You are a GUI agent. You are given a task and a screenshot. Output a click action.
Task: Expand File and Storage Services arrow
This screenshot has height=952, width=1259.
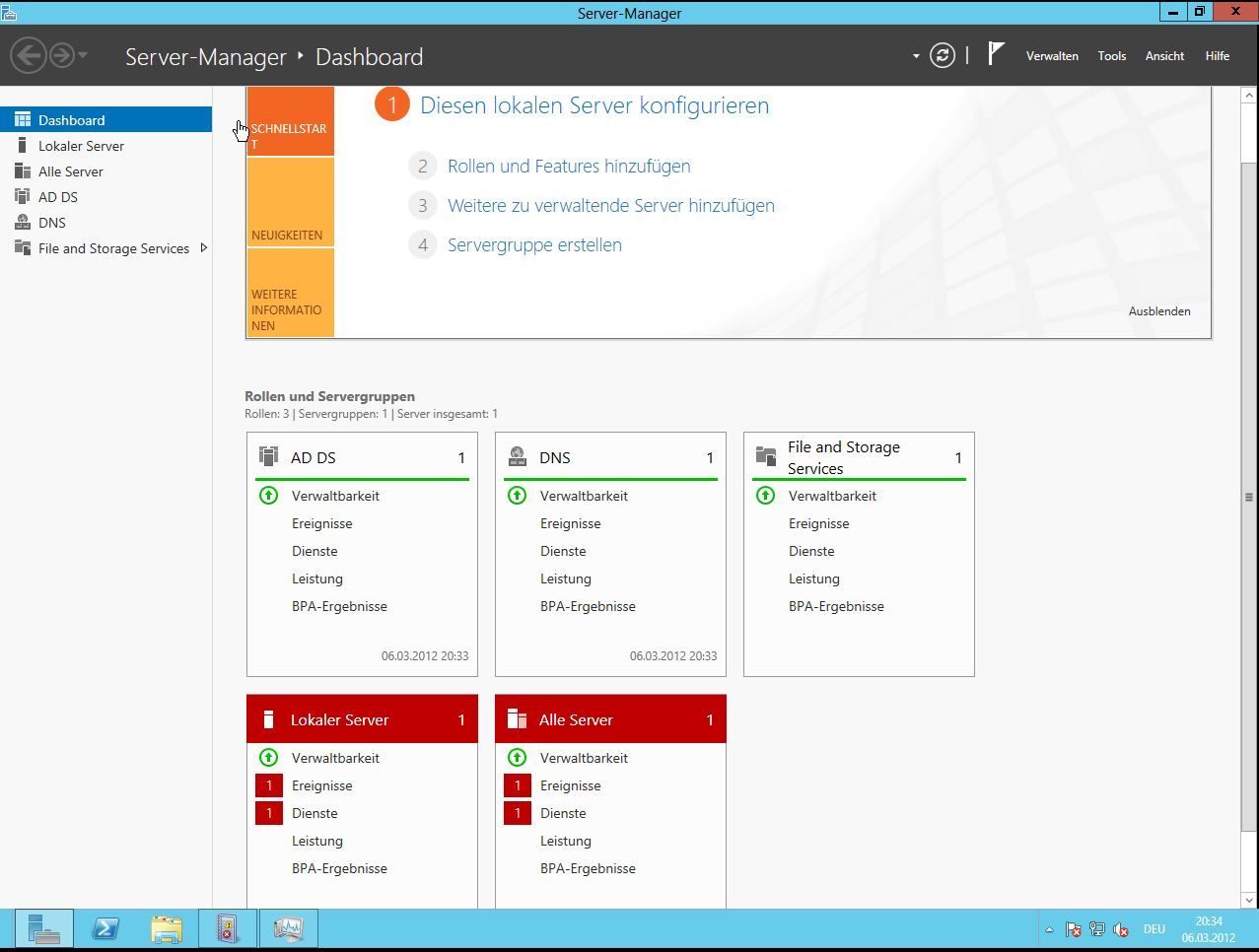203,247
